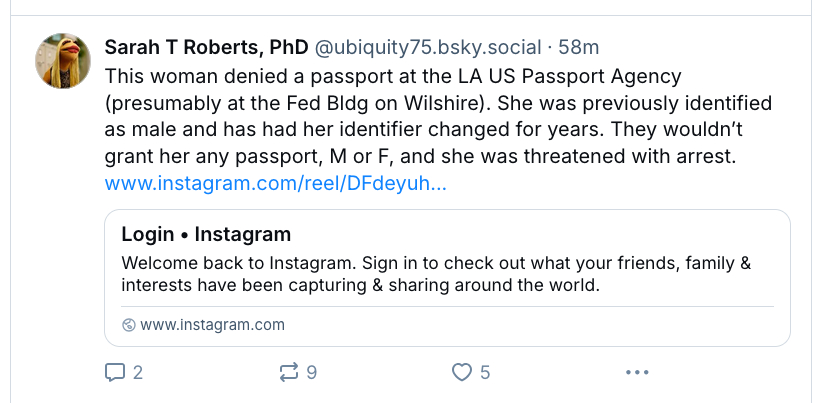Click the www.instagram.com domain in card footer
The width and height of the screenshot is (820, 403).
point(212,325)
